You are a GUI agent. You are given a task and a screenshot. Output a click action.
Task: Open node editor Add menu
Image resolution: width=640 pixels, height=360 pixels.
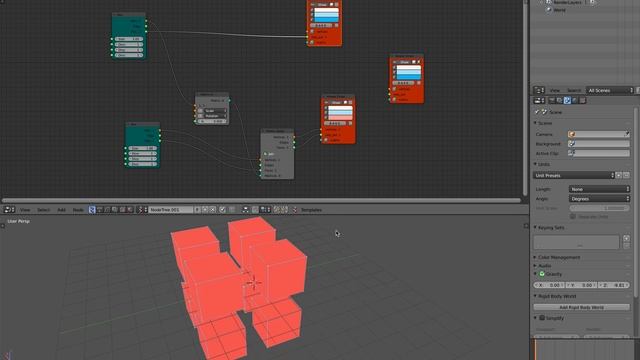tap(61, 210)
